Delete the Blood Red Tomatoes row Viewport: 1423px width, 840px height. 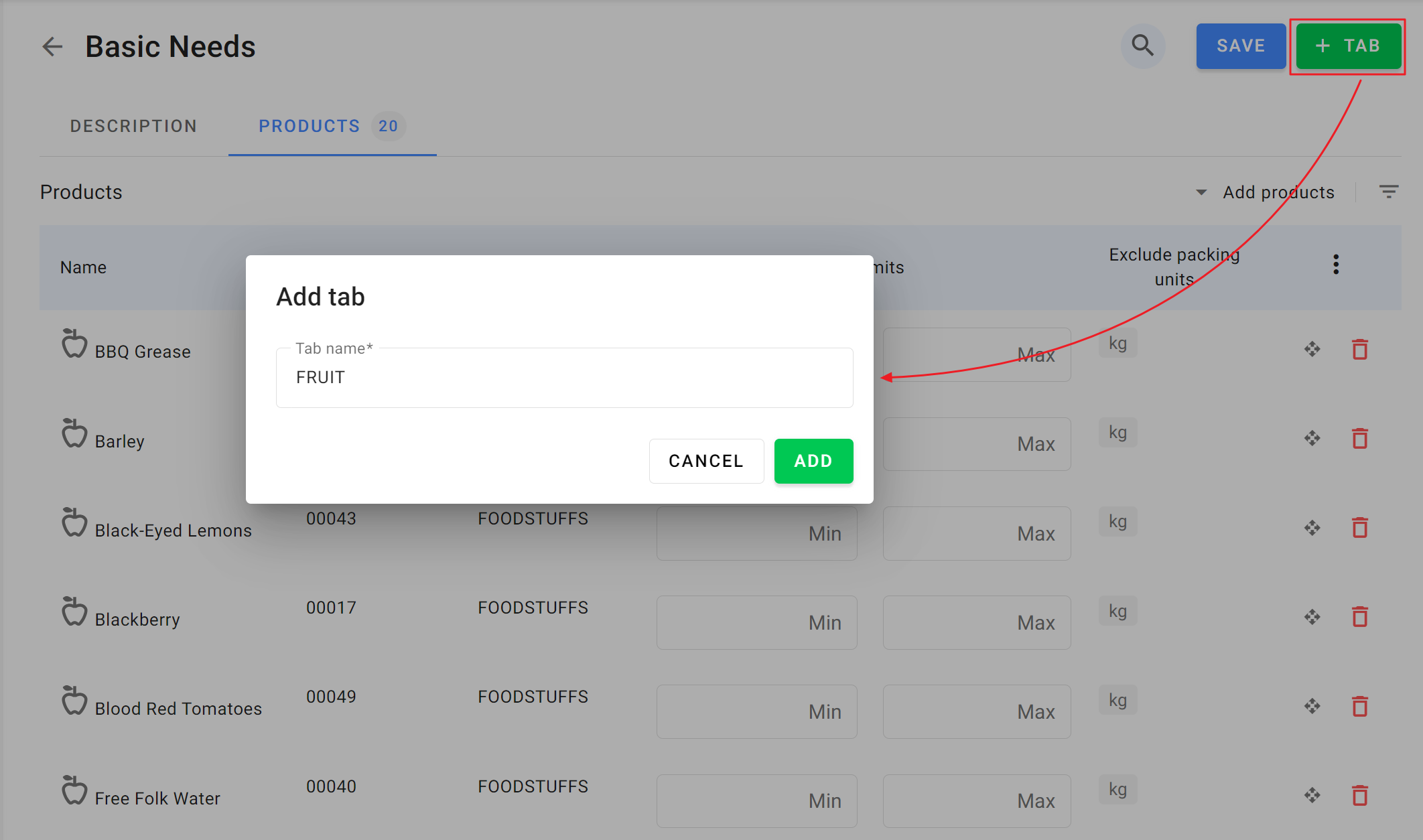click(1359, 707)
